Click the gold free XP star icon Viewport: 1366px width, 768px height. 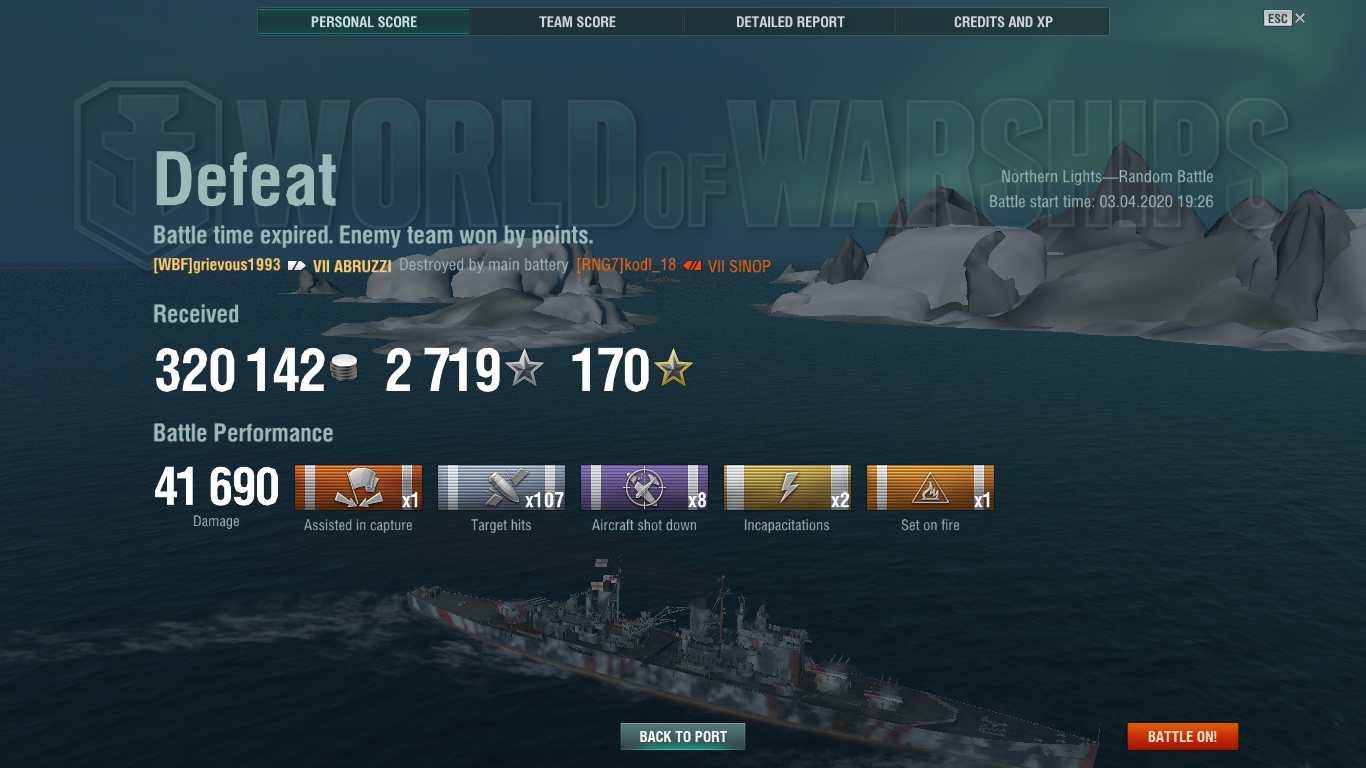click(673, 370)
